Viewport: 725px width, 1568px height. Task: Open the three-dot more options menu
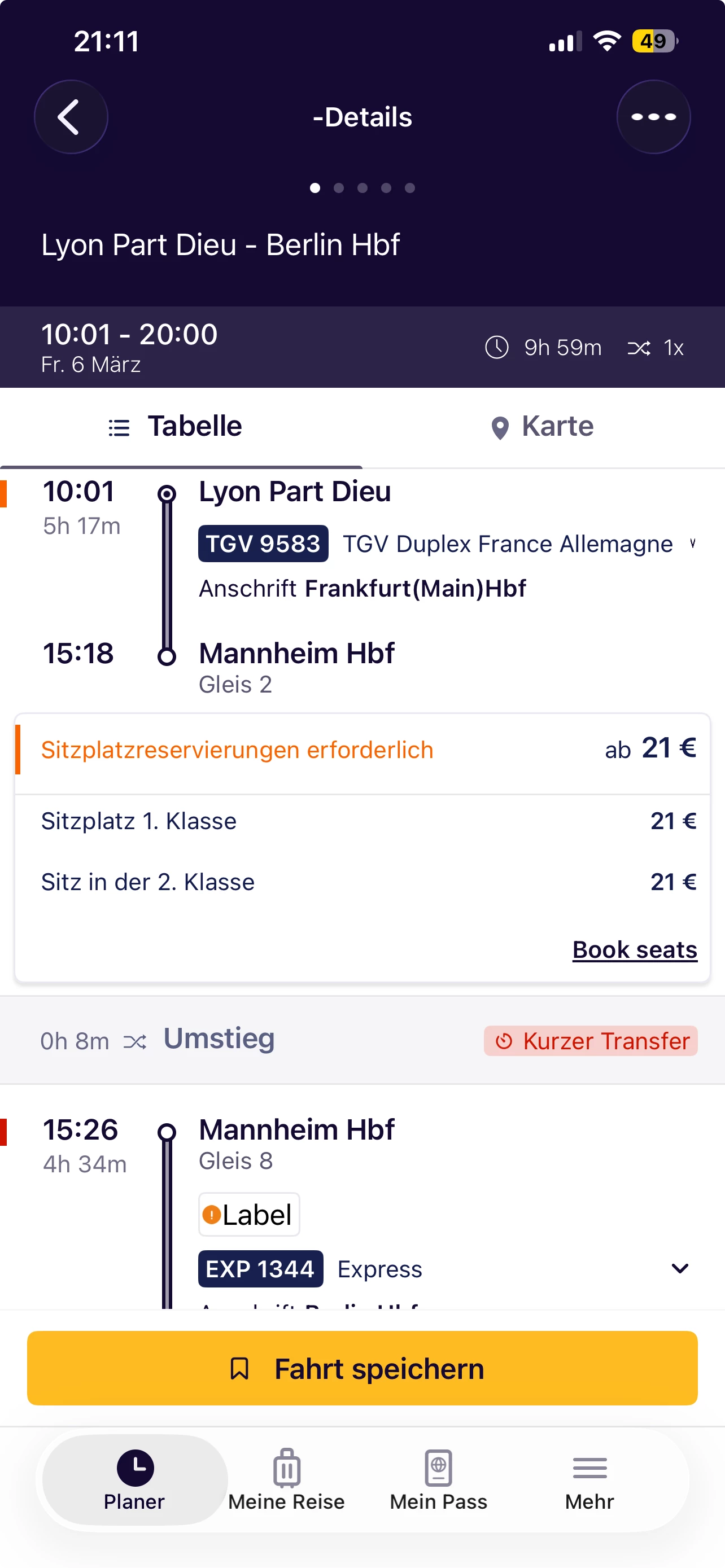[x=653, y=117]
